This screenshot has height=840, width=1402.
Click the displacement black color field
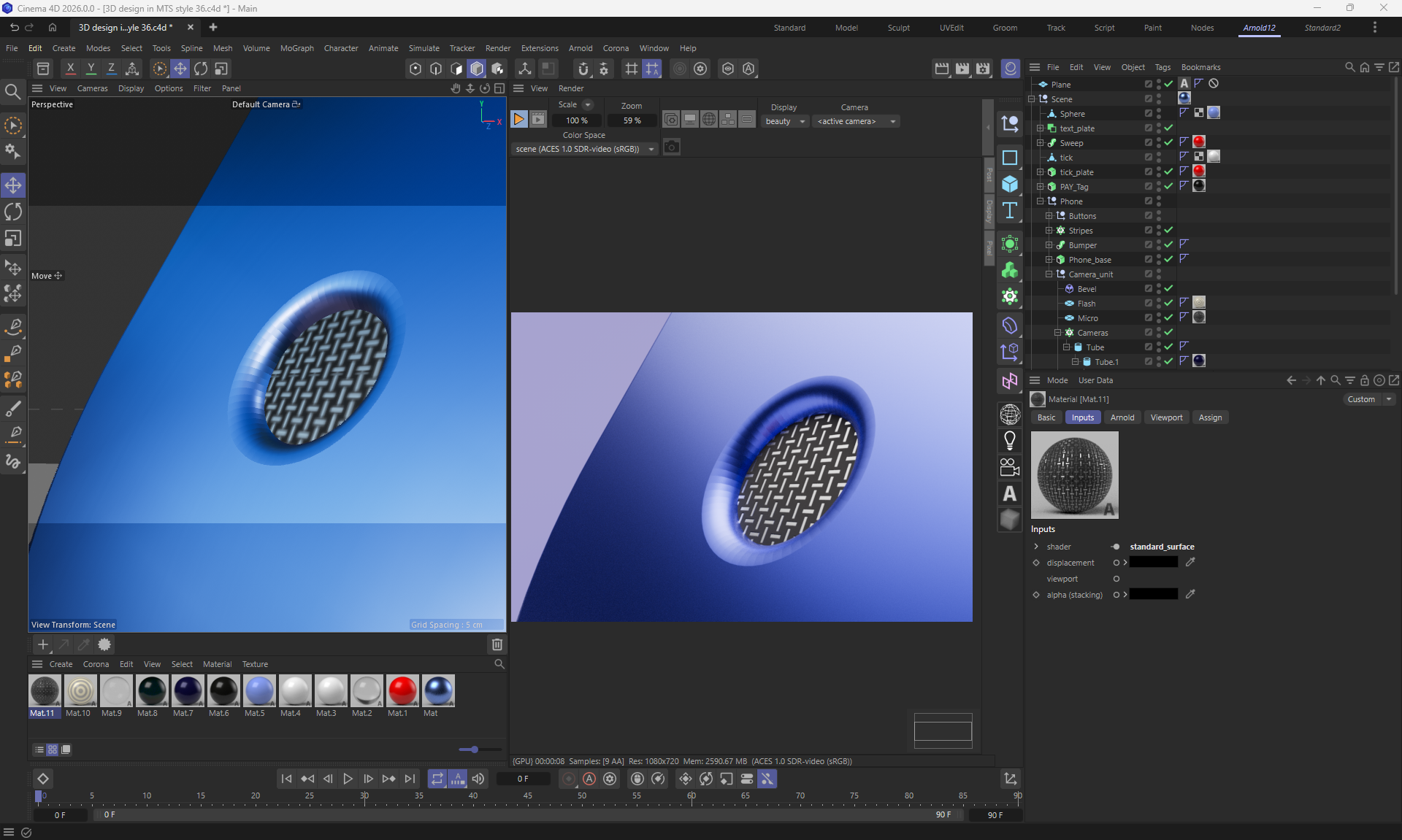click(1153, 563)
